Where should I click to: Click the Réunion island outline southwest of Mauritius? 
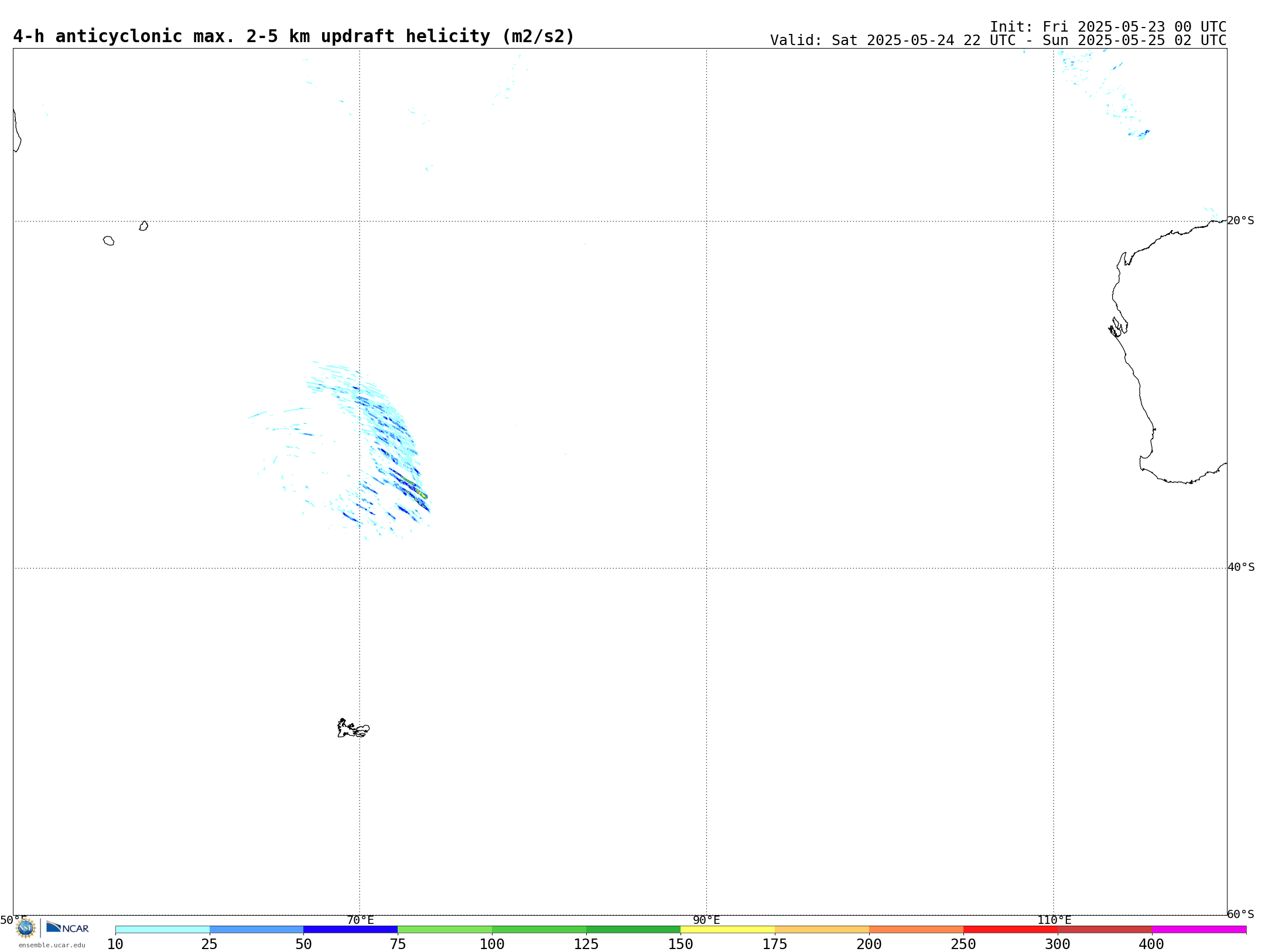tap(108, 241)
